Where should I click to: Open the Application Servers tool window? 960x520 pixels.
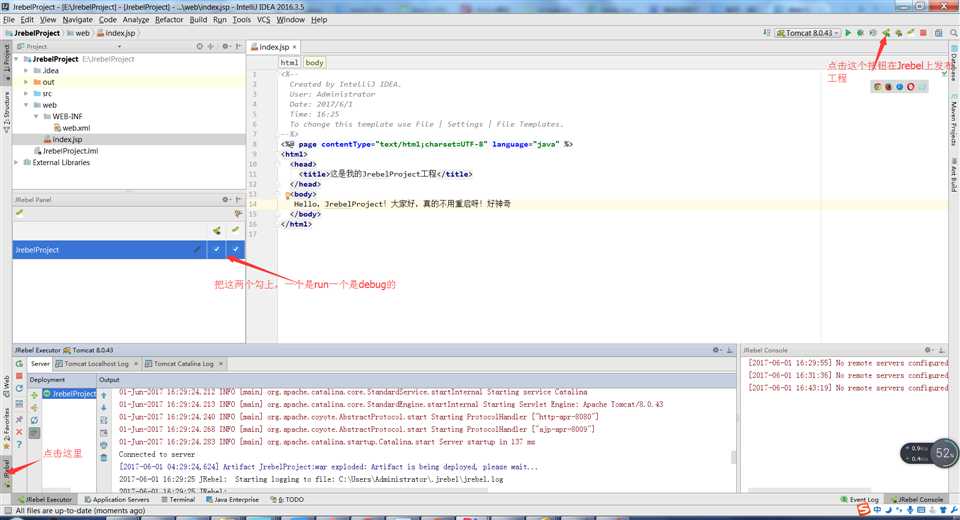(116, 500)
